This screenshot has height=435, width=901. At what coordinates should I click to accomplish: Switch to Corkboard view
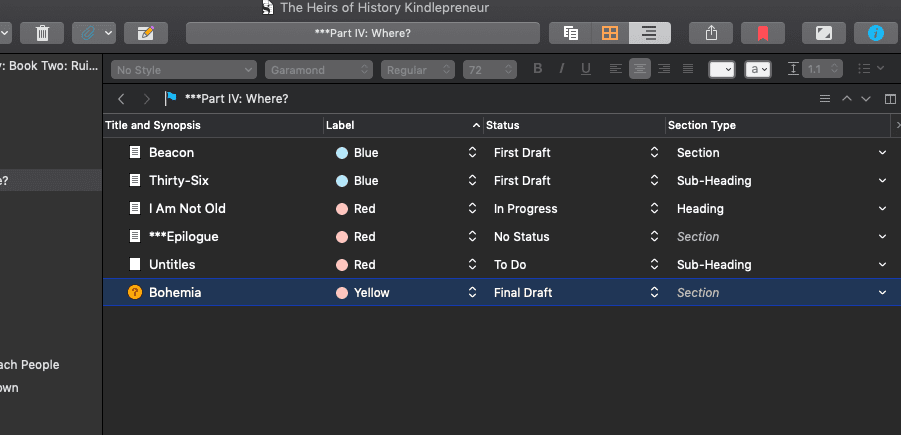[x=610, y=33]
